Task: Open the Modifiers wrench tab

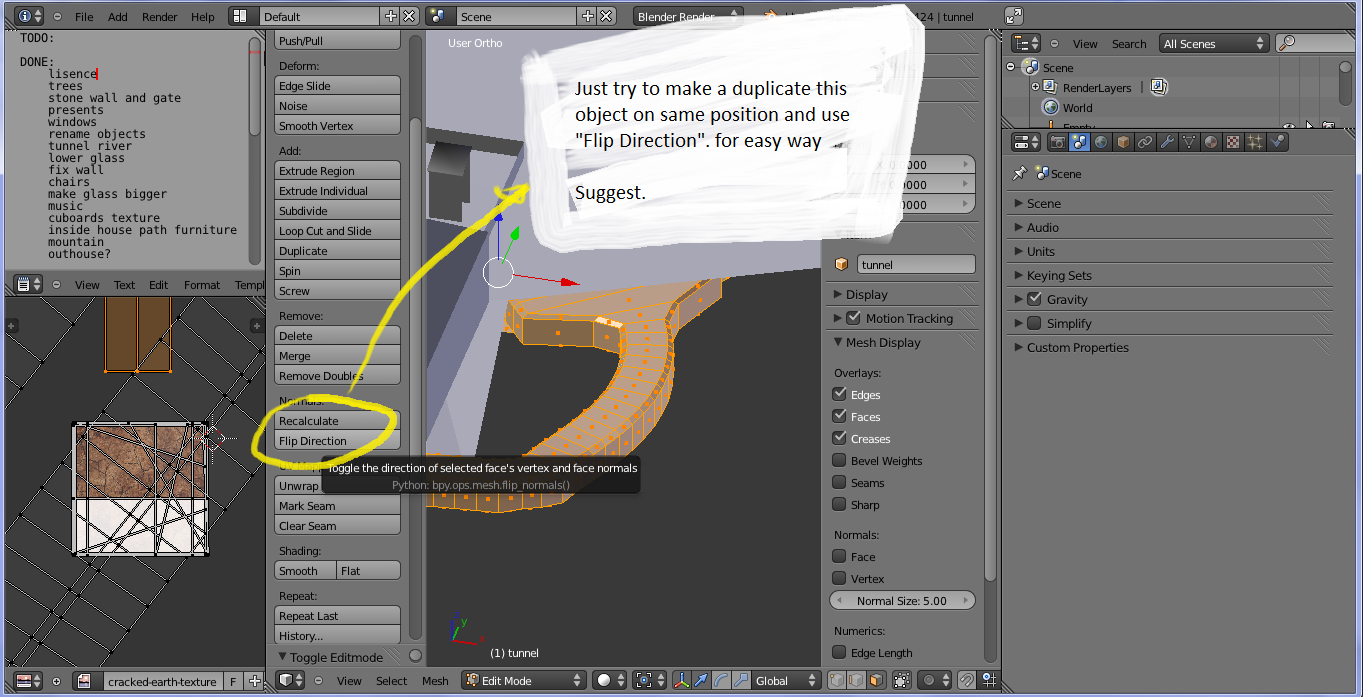Action: (1167, 142)
